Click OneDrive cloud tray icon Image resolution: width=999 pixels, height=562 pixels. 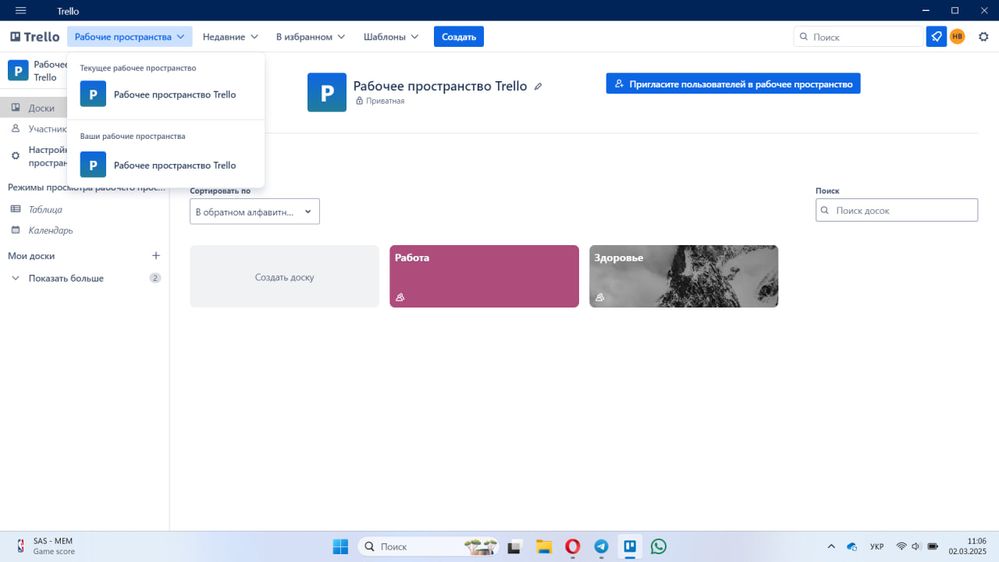852,547
